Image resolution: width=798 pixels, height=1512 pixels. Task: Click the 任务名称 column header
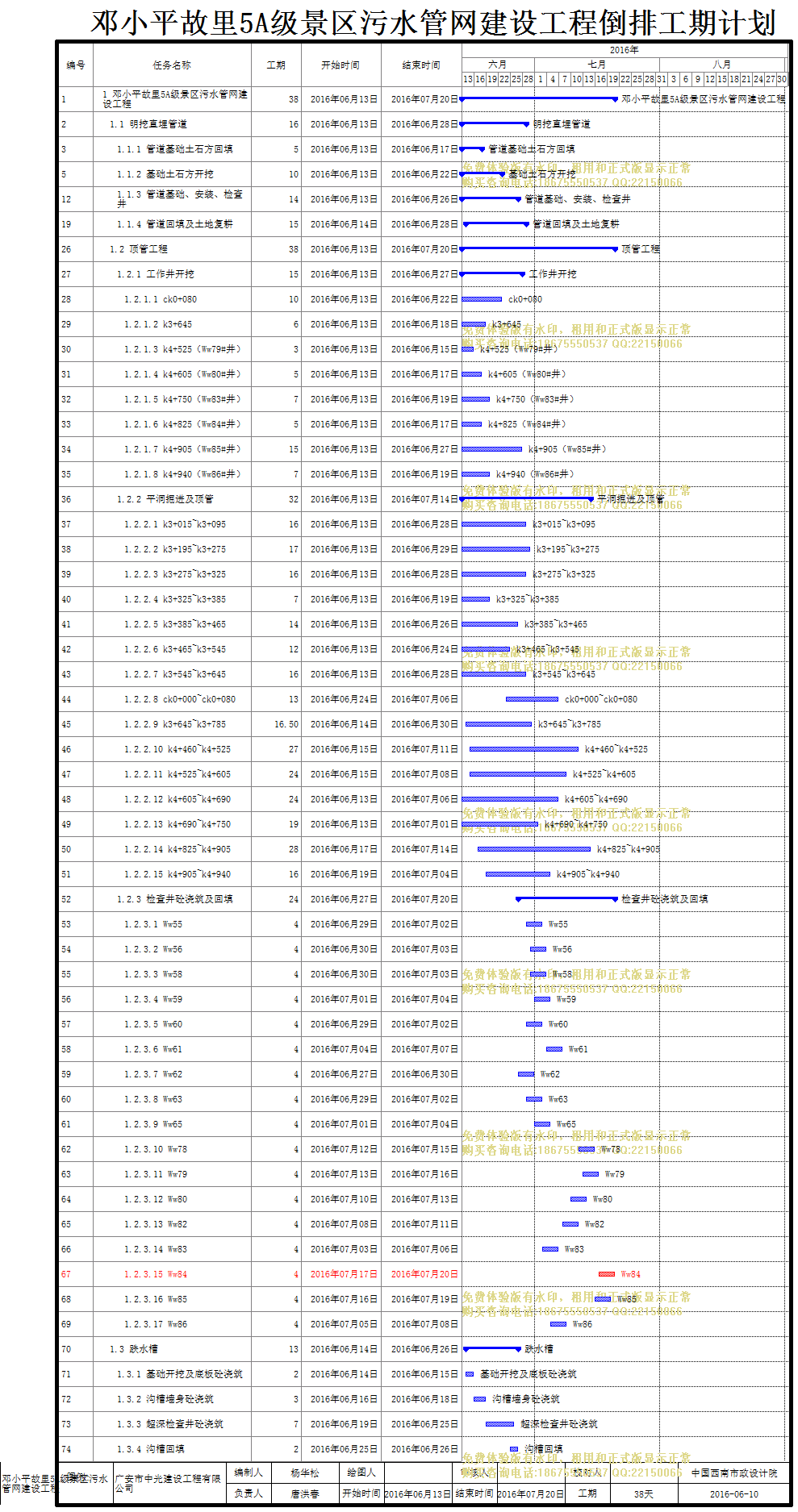[x=172, y=65]
